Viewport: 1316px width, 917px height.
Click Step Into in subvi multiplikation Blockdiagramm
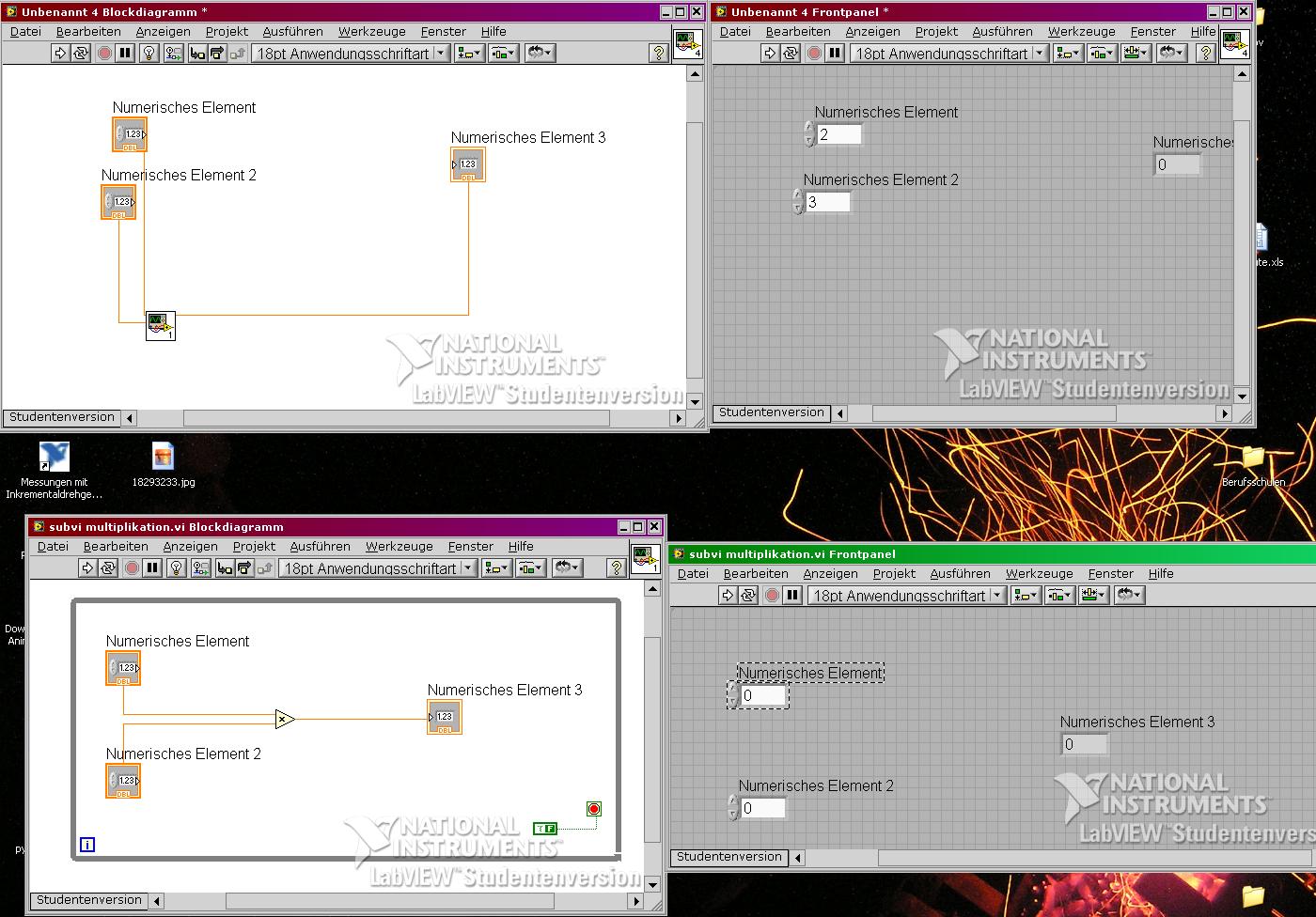tap(224, 568)
